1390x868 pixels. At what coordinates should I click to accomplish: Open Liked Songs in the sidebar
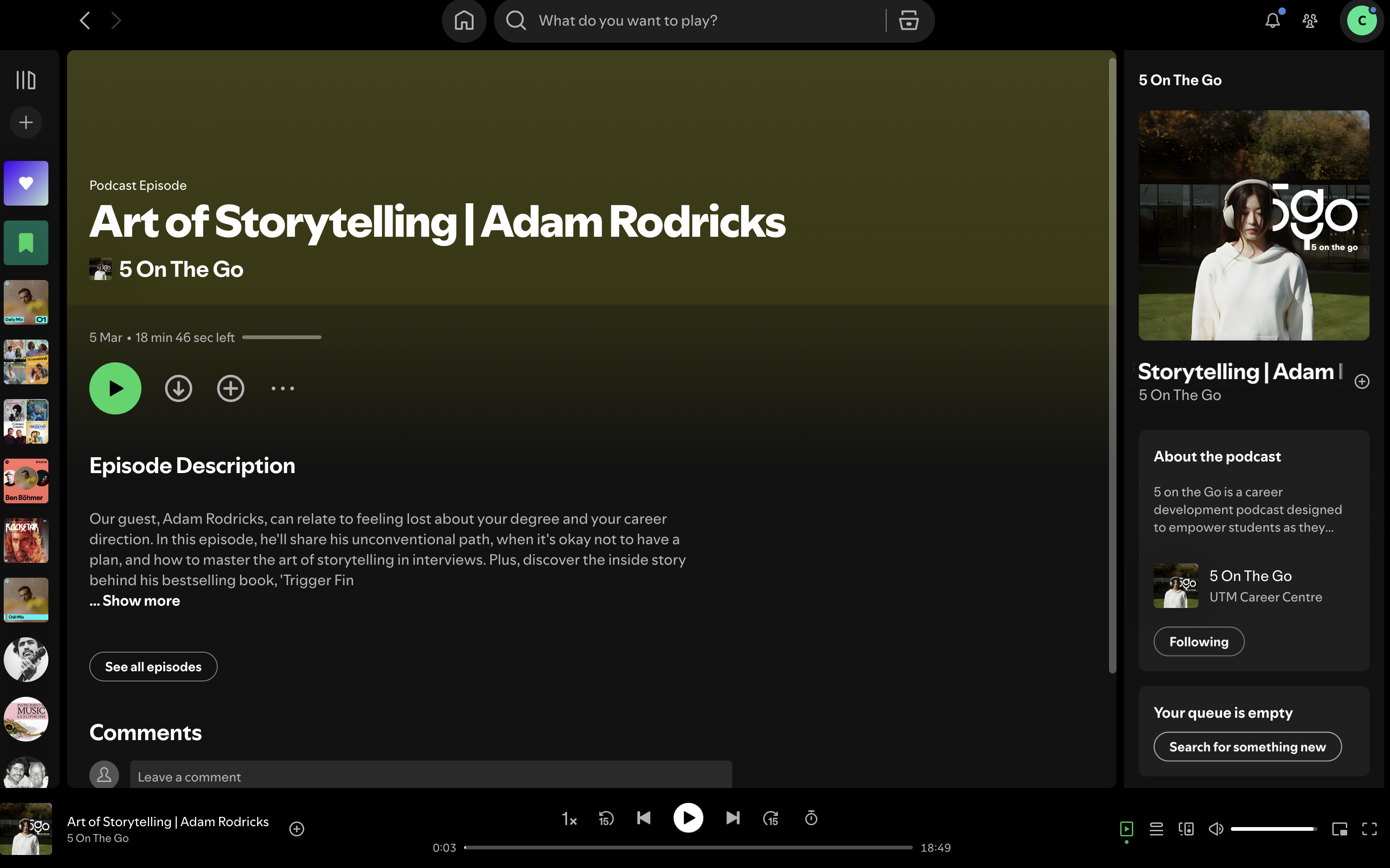click(26, 183)
